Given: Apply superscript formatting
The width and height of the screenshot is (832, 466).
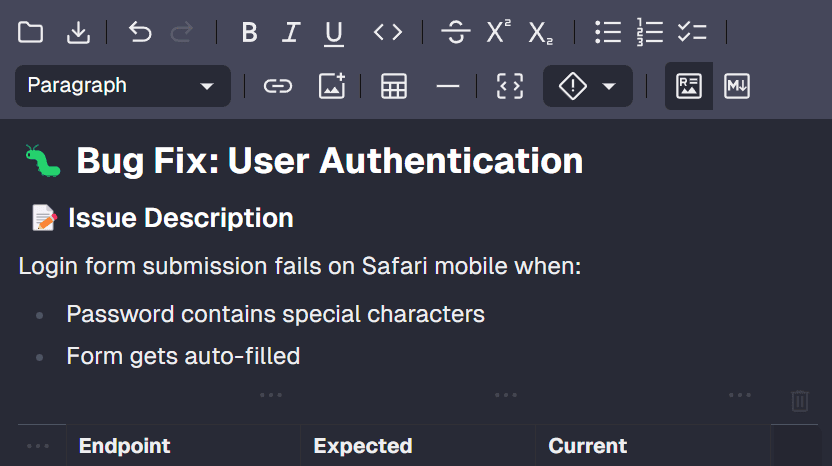Looking at the screenshot, I should pos(498,33).
